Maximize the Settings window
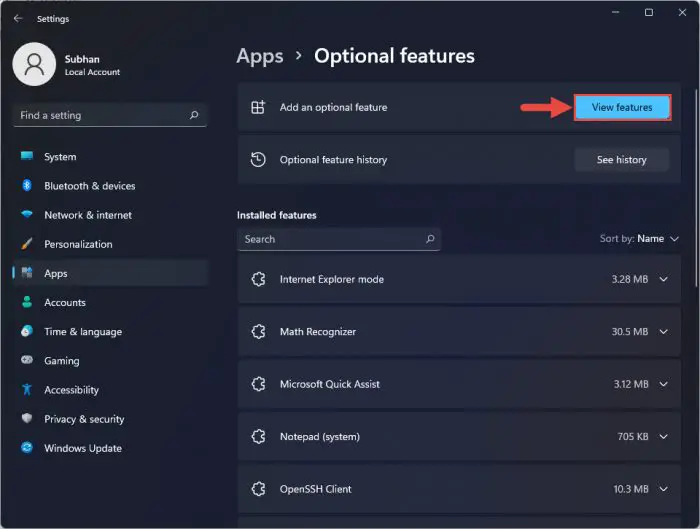Viewport: 700px width, 529px height. click(649, 12)
